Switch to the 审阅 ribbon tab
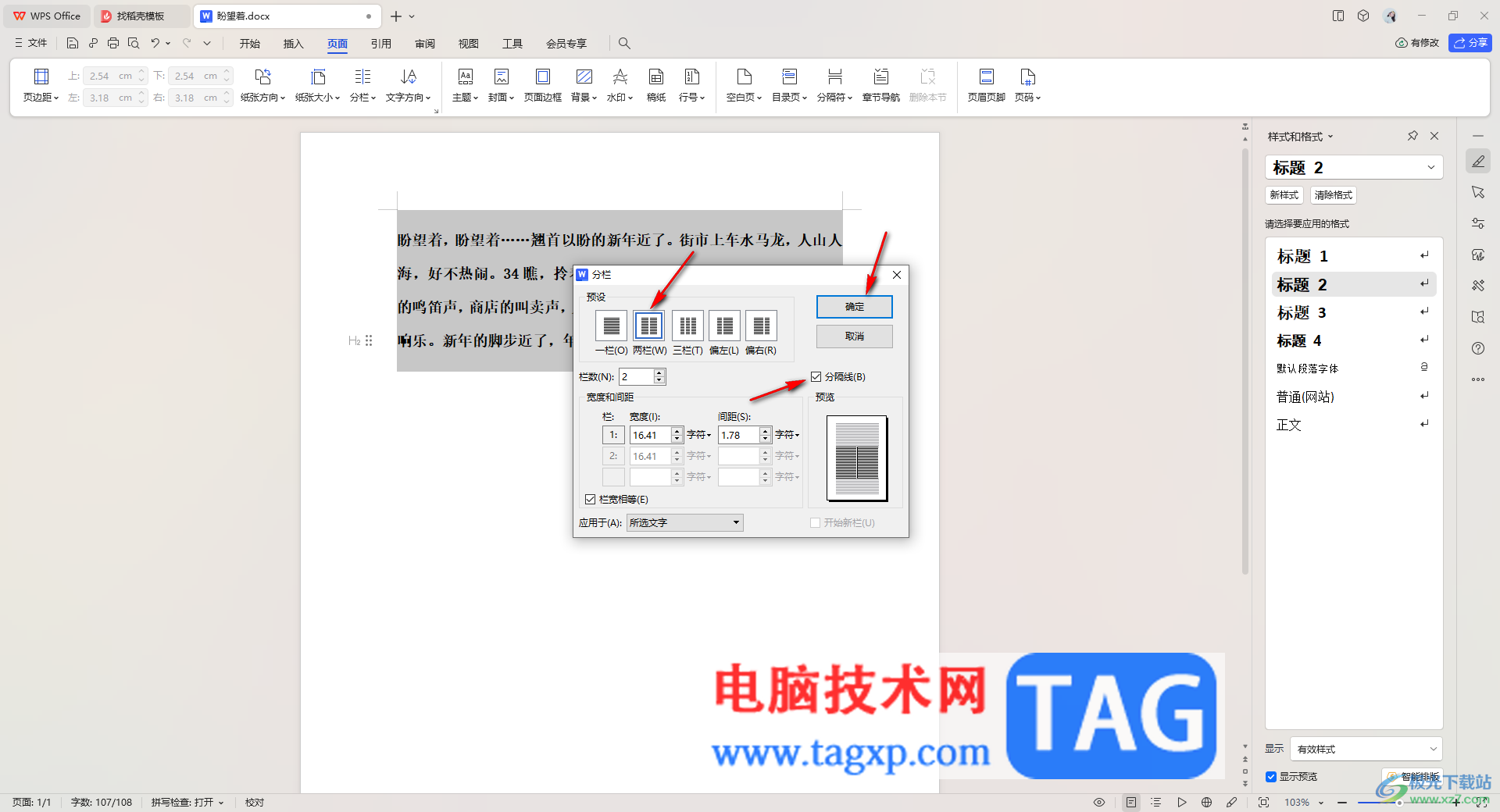Viewport: 1500px width, 812px height. (425, 44)
